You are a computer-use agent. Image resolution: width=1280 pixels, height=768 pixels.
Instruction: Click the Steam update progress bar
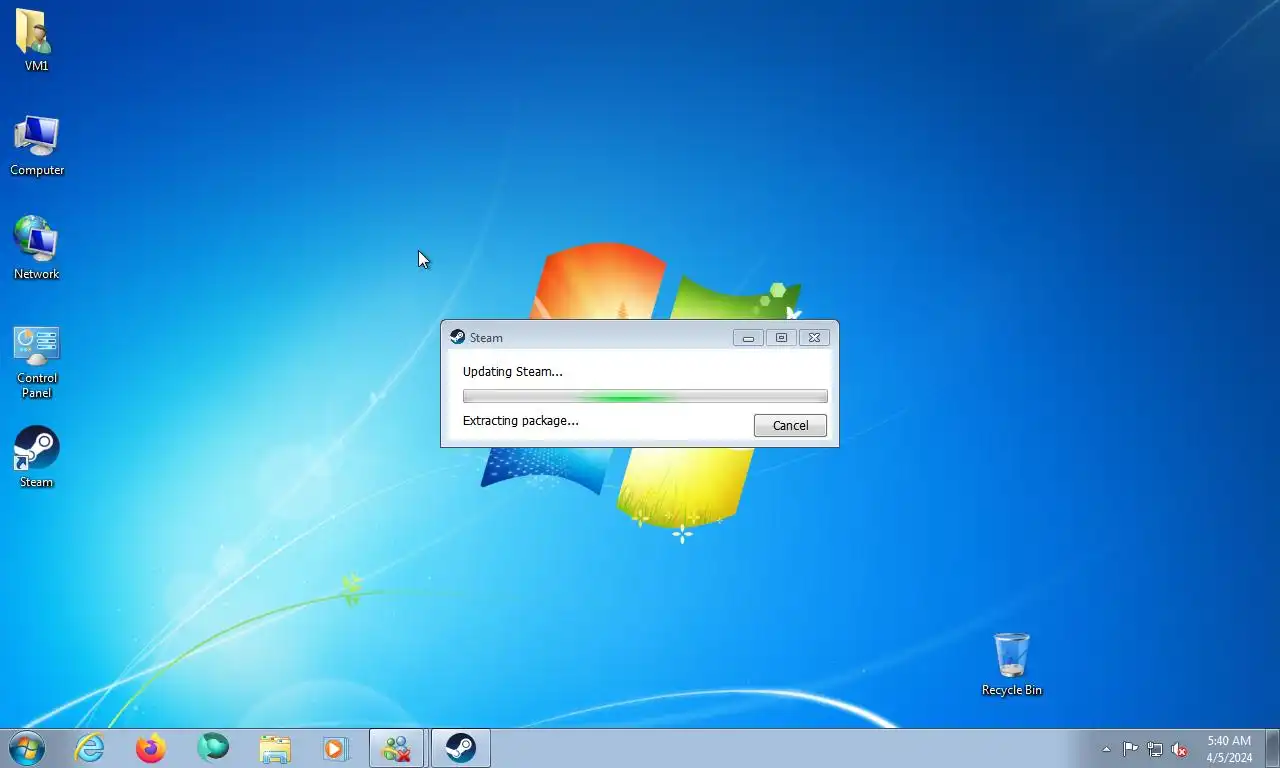645,396
